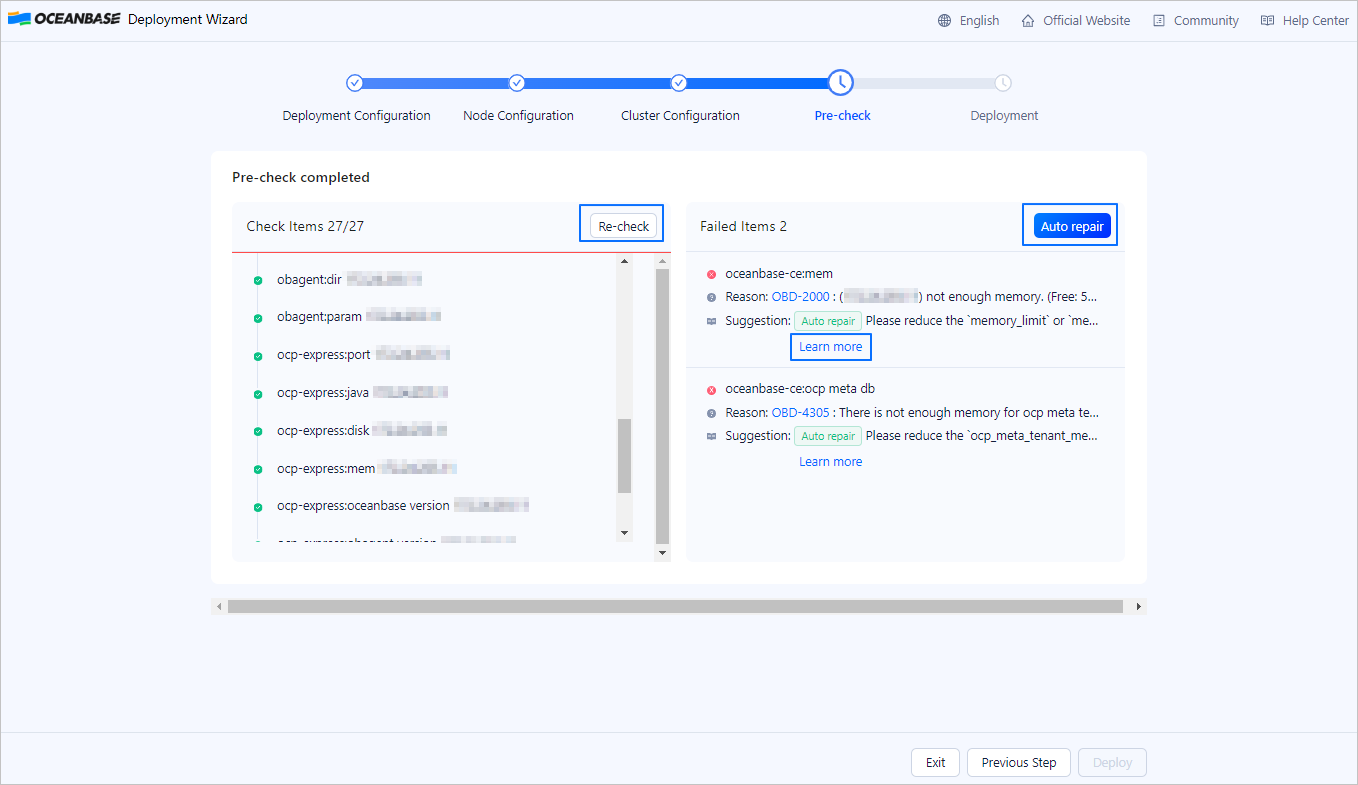Click the Re-check button
The image size is (1358, 785).
click(623, 226)
